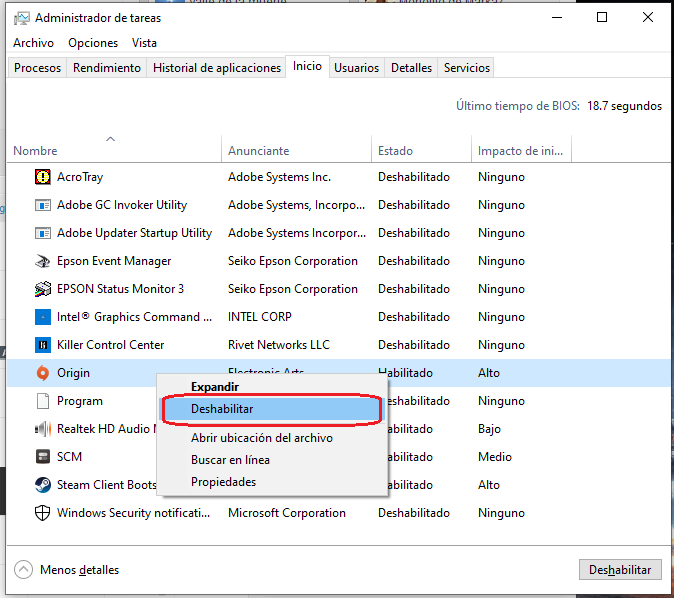
Task: Click the Steam Client Bootstrapper icon
Action: [43, 485]
